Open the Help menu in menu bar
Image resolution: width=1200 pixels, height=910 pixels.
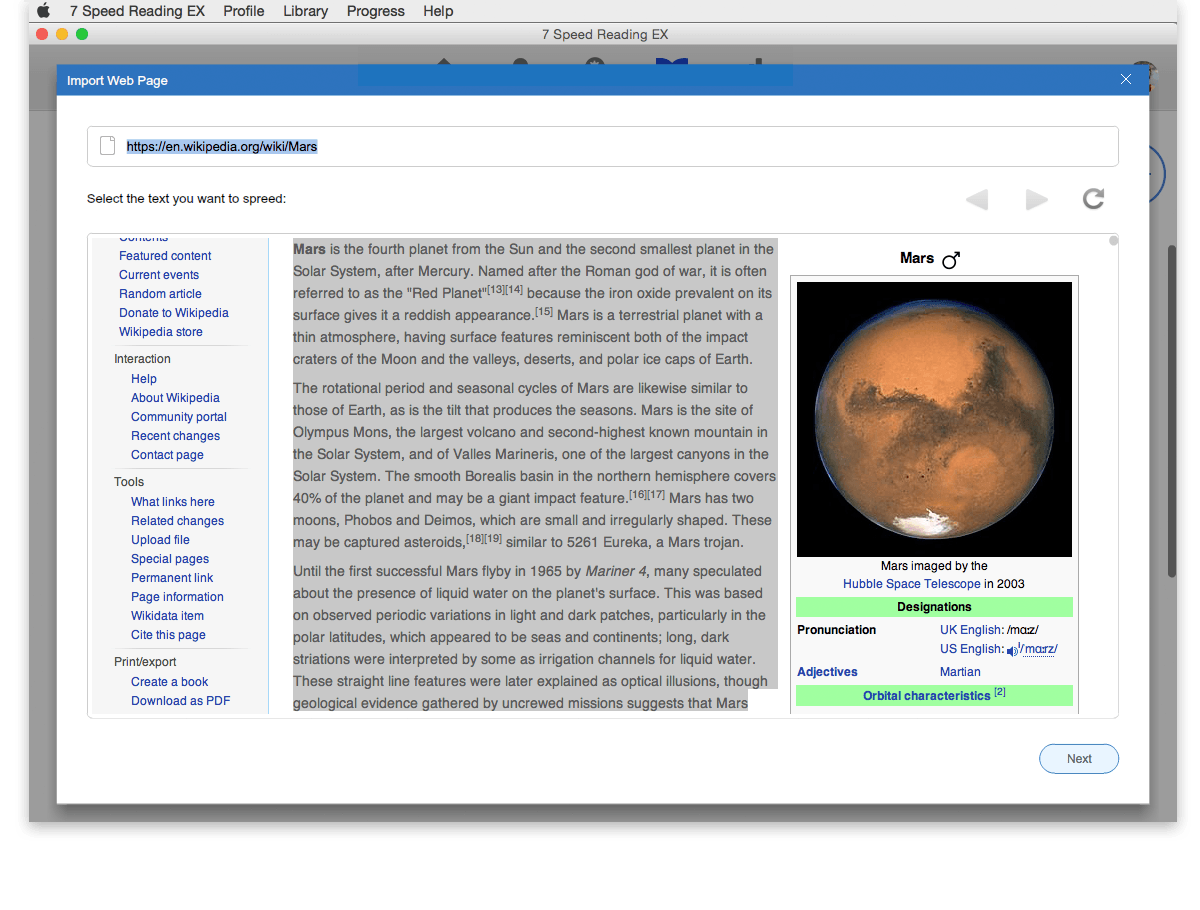click(x=438, y=11)
